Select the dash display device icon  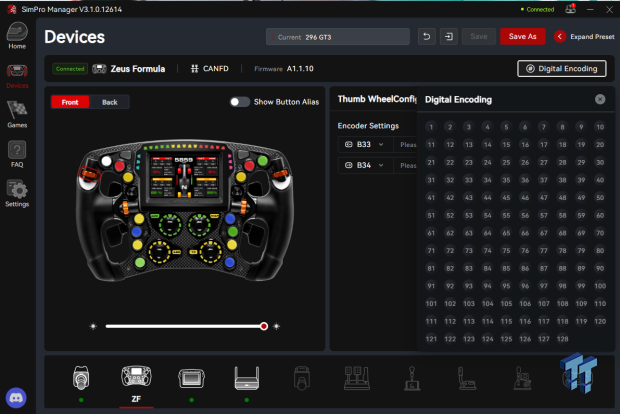(191, 378)
